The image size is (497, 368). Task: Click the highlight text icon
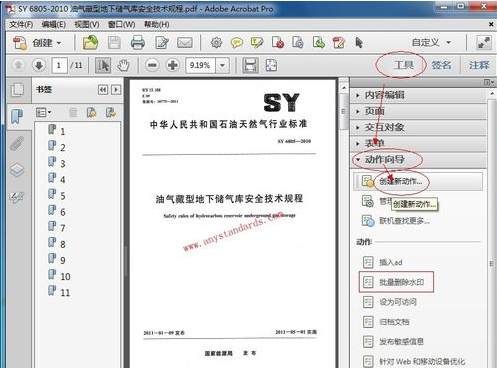pos(257,43)
